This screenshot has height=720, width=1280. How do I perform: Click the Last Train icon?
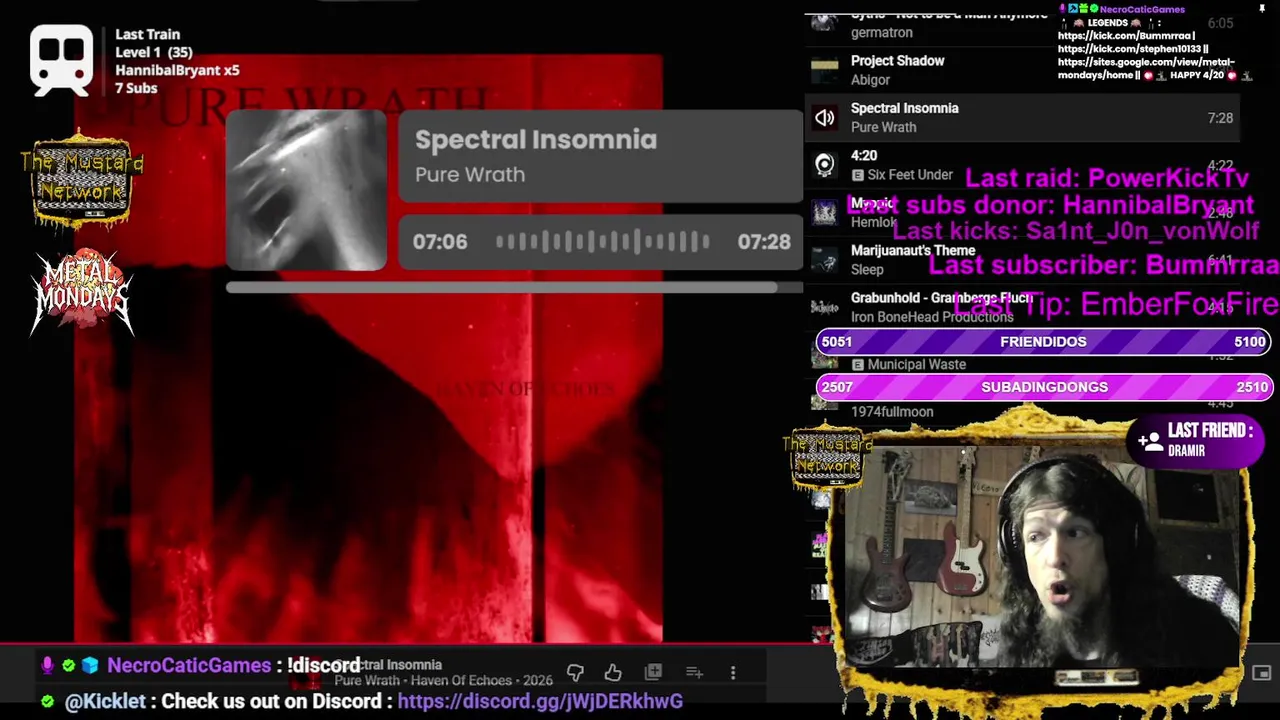pos(62,61)
